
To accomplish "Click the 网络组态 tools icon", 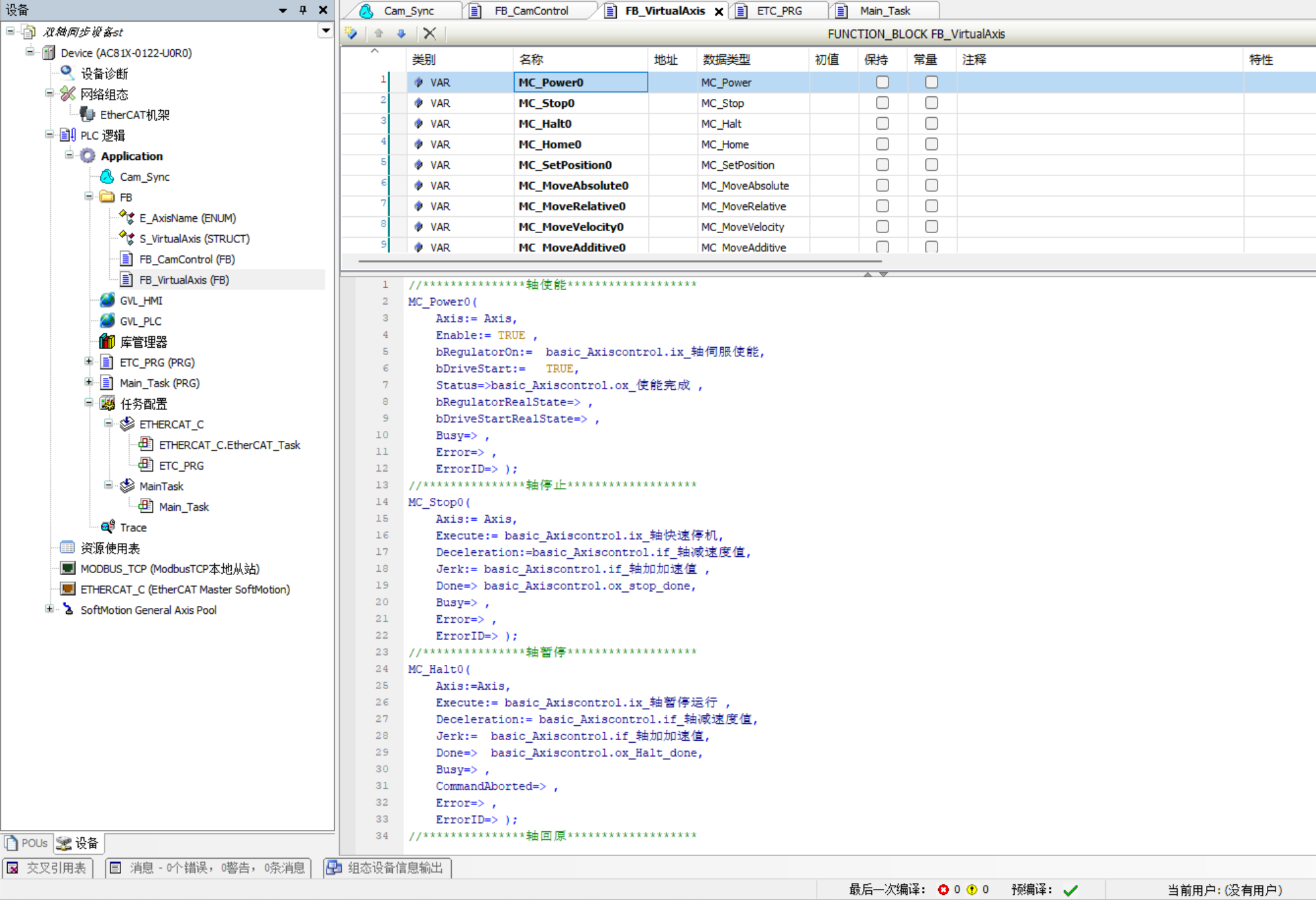I will 67,94.
